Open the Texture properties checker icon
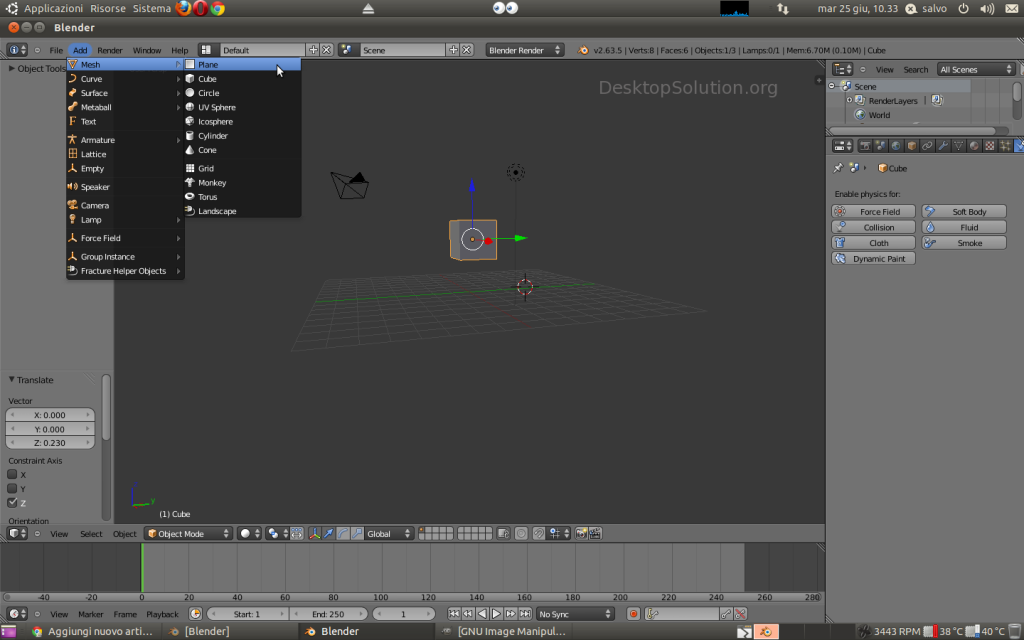Screen dimensions: 1024x640 click(990, 145)
